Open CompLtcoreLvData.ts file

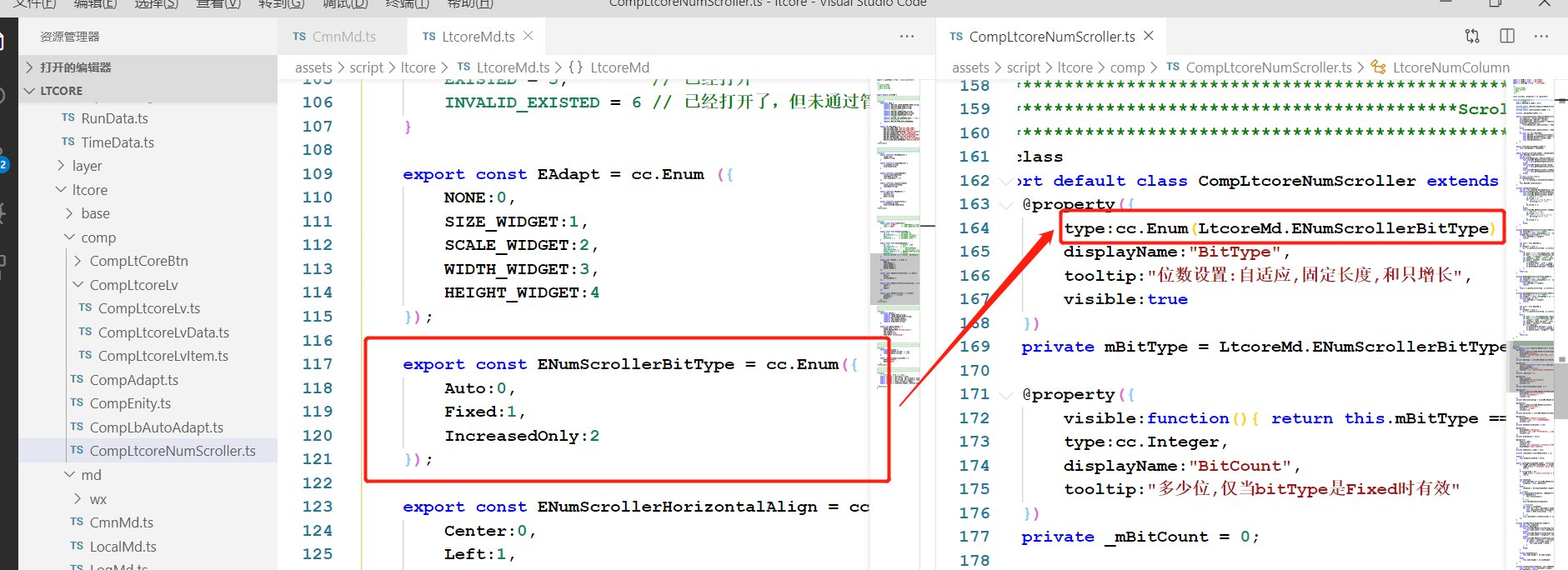(163, 332)
